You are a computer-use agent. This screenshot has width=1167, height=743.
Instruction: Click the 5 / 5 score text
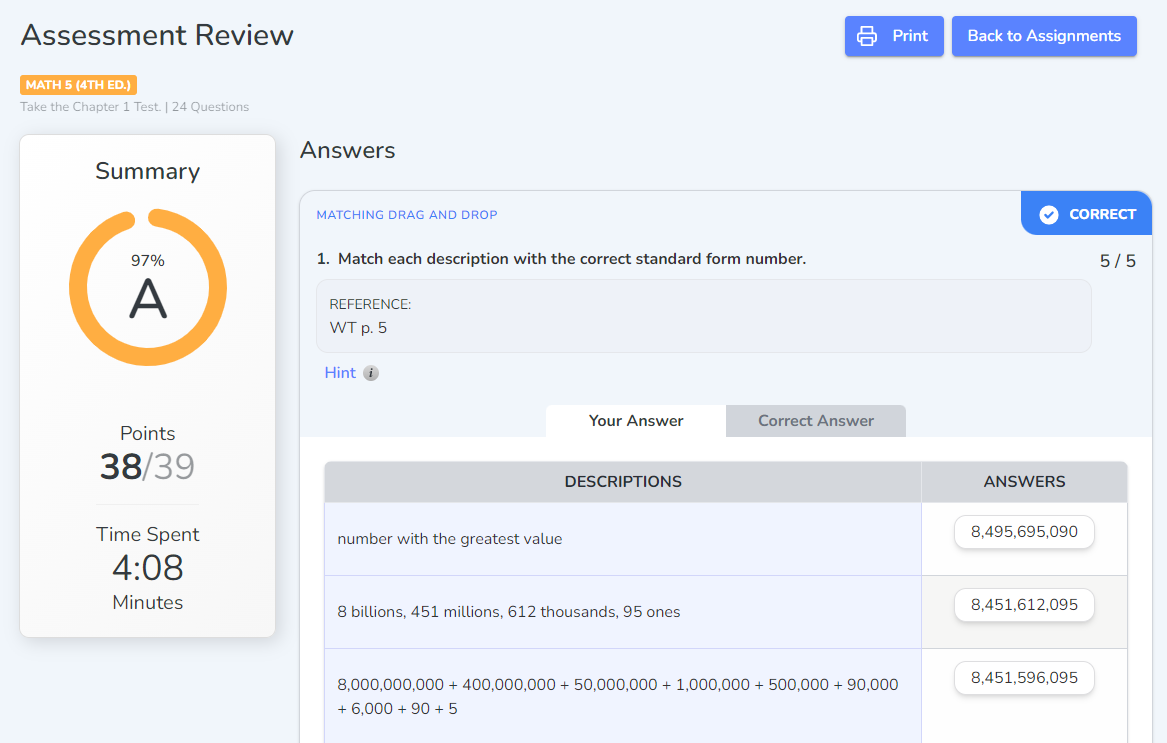pyautogui.click(x=1117, y=261)
